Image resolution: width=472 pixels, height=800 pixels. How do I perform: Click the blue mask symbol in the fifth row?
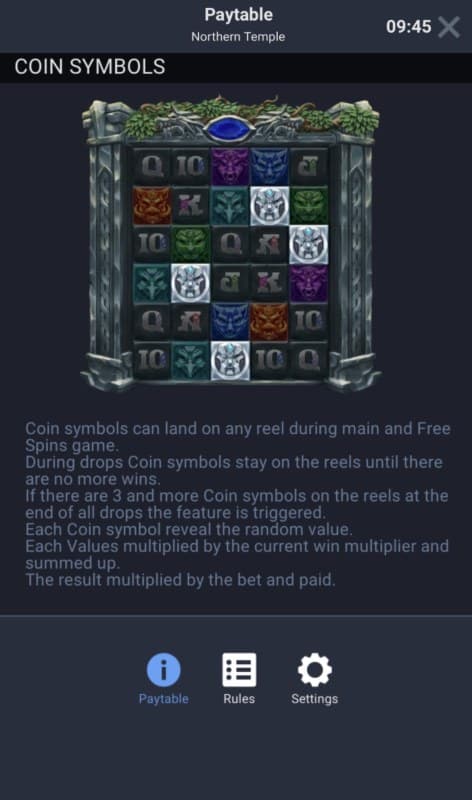point(230,322)
